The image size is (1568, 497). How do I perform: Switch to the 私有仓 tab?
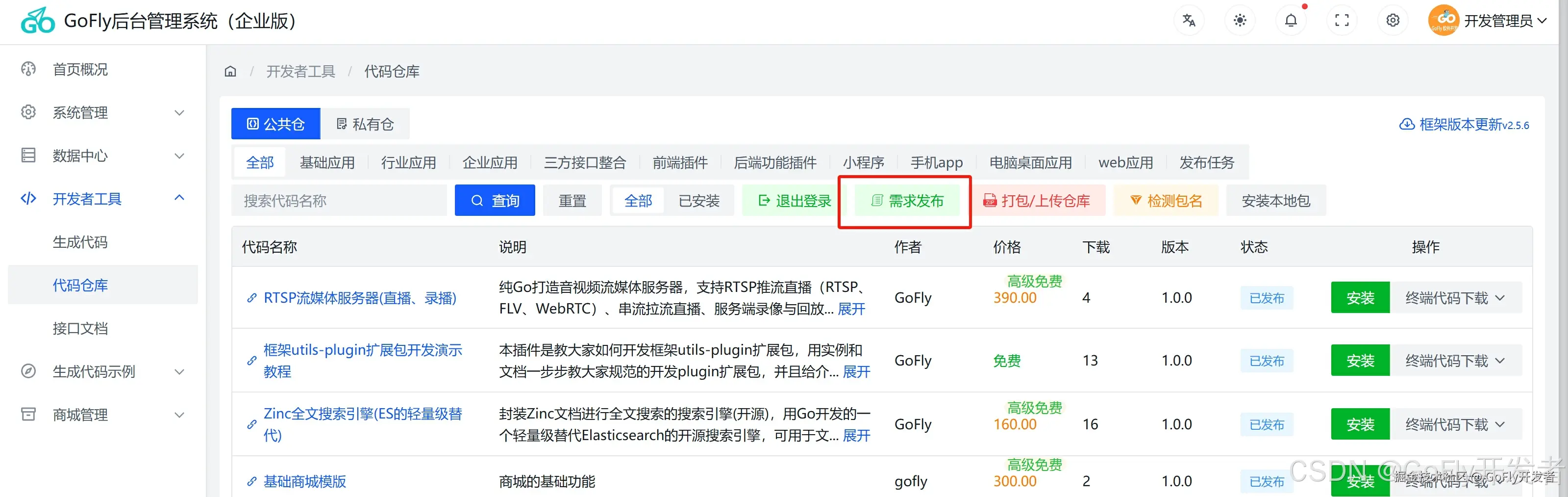point(365,124)
